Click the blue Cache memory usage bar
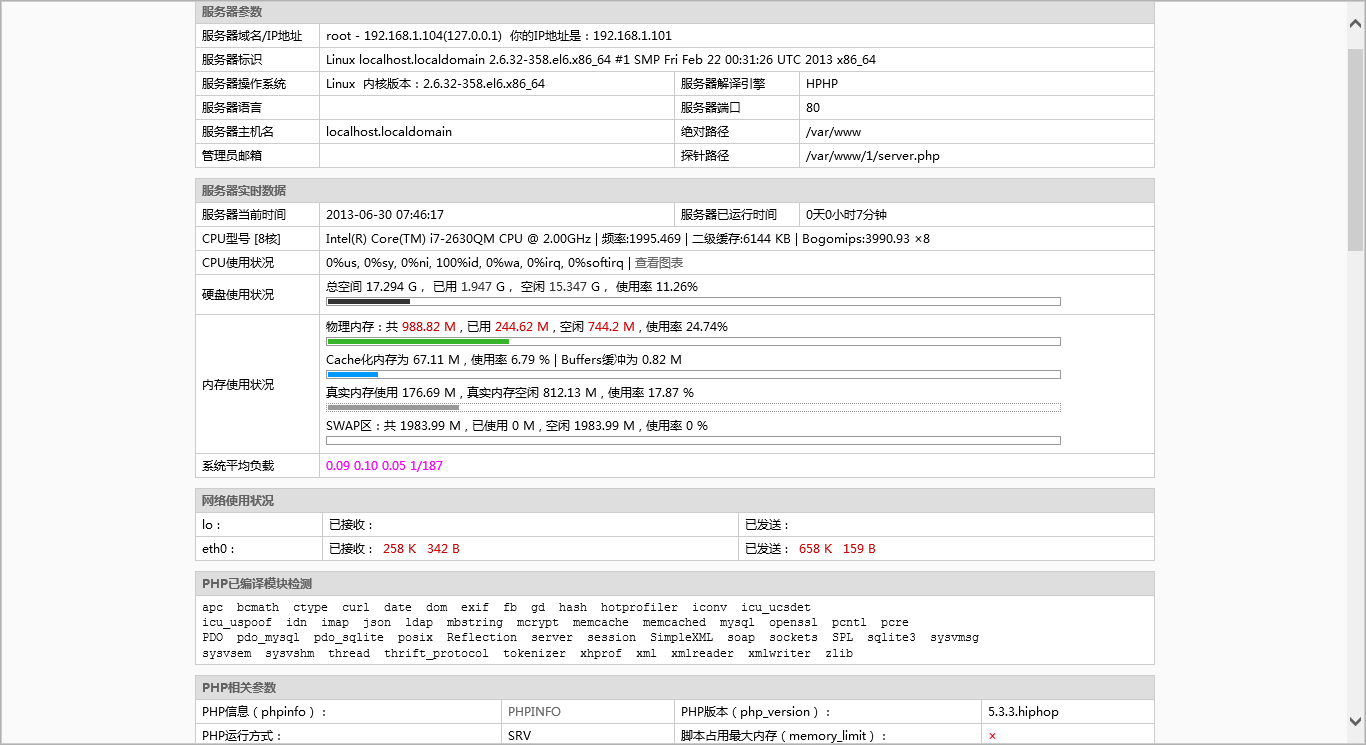This screenshot has height=745, width=1366. [352, 375]
